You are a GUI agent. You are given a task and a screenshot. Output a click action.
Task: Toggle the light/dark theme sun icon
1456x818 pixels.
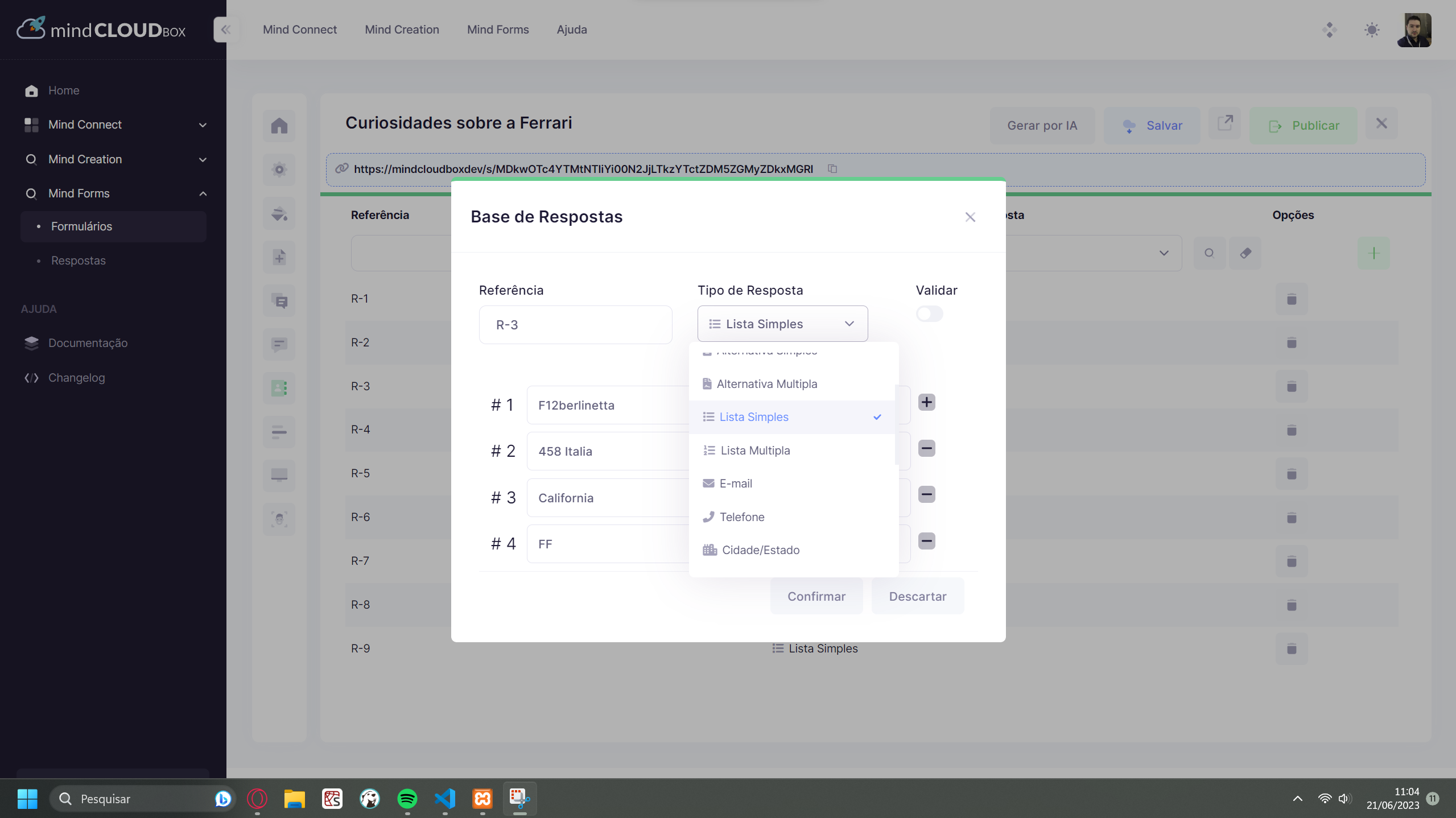(x=1372, y=30)
